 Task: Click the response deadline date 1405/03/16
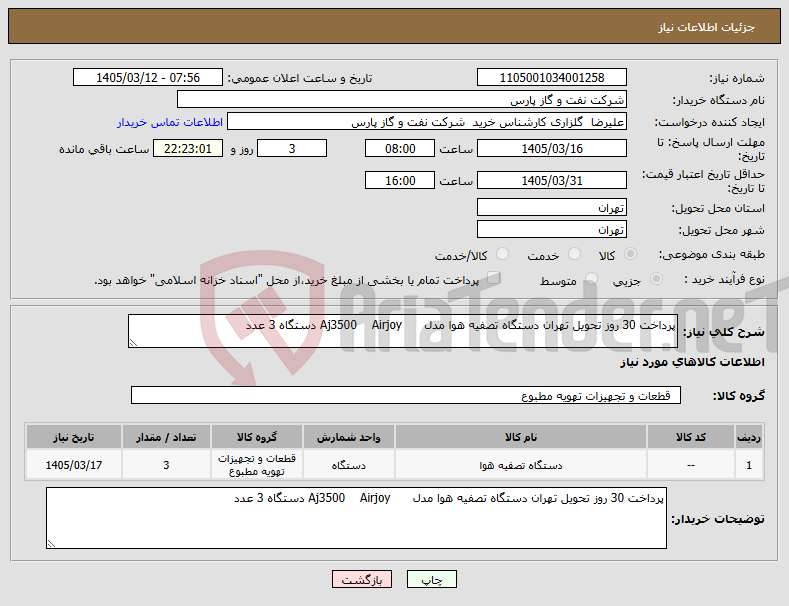tap(551, 148)
